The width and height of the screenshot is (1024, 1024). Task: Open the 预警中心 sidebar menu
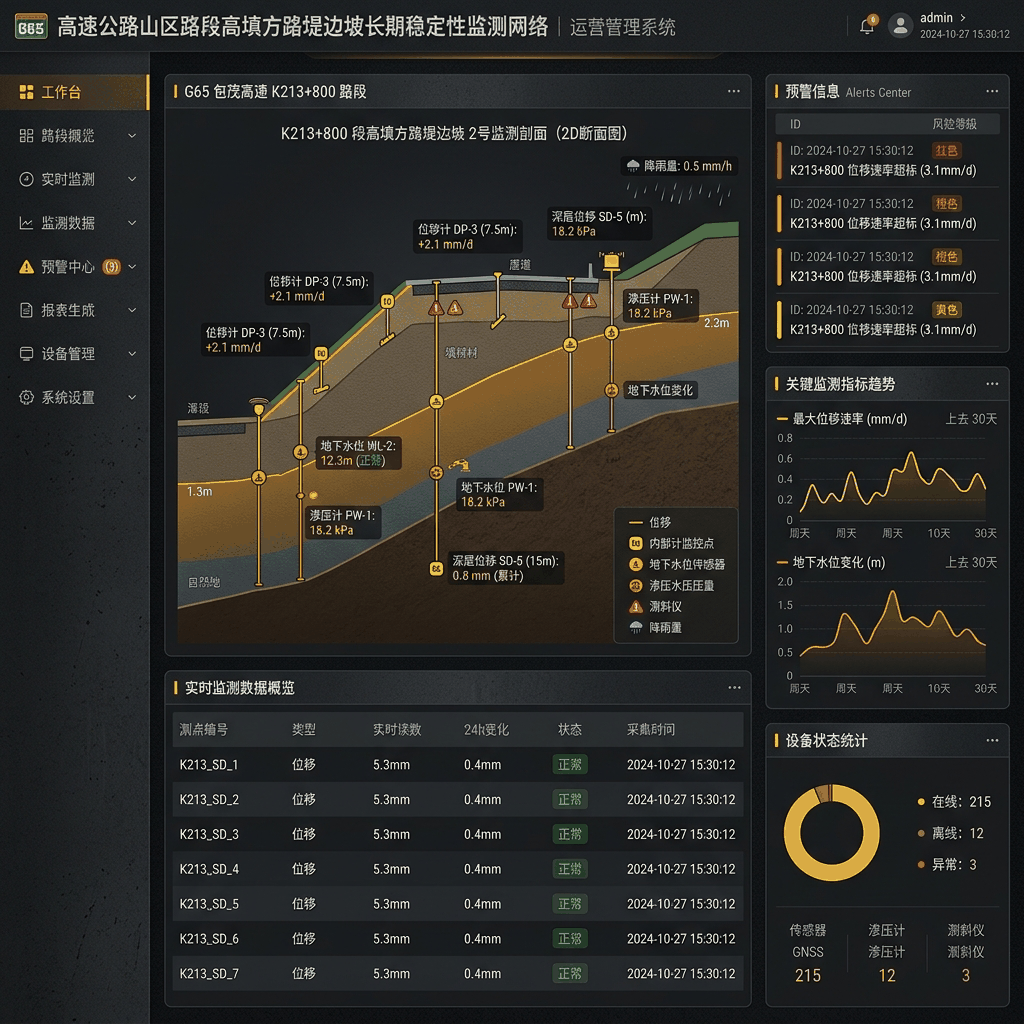(74, 266)
